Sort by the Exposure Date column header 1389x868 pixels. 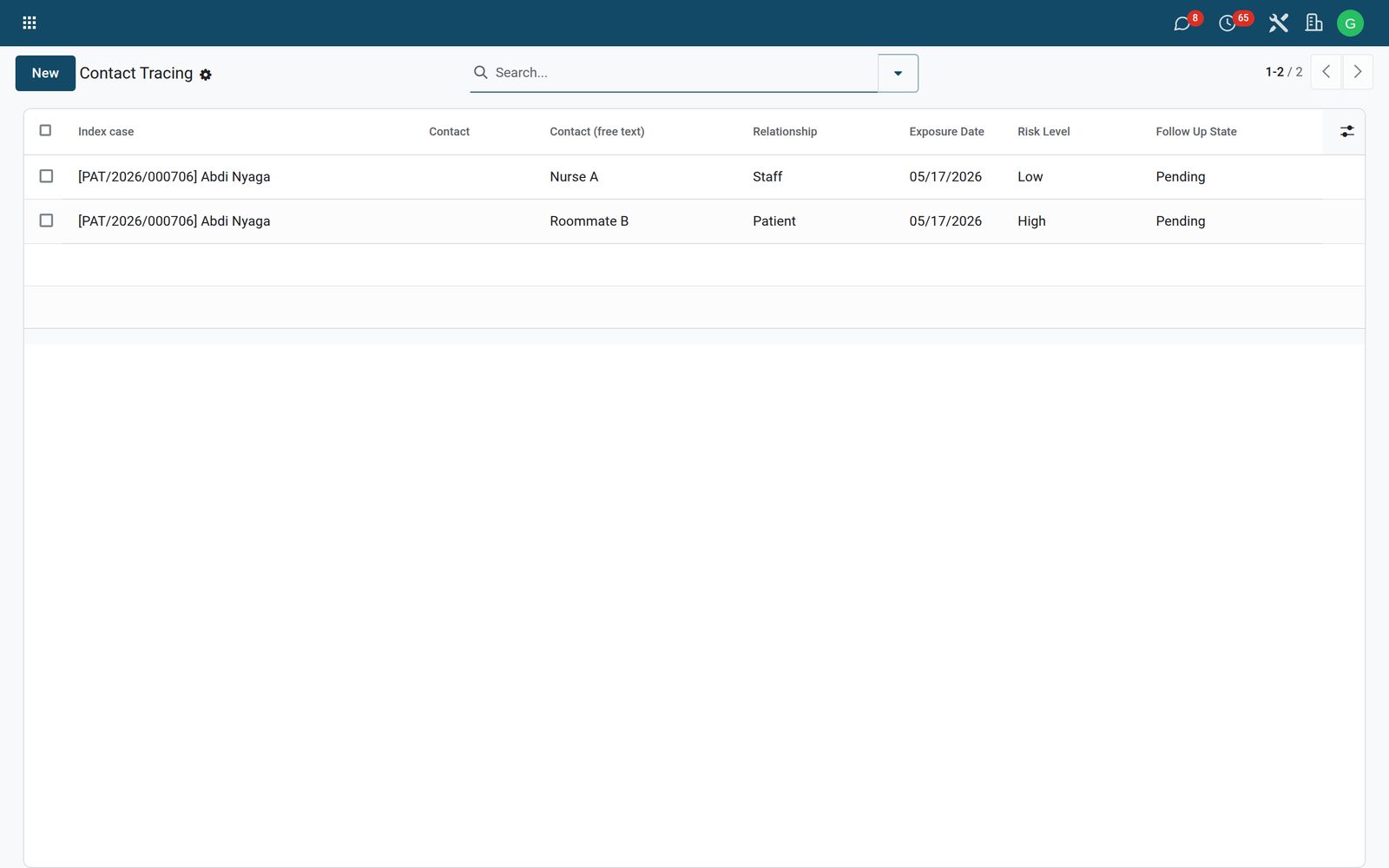click(x=946, y=132)
